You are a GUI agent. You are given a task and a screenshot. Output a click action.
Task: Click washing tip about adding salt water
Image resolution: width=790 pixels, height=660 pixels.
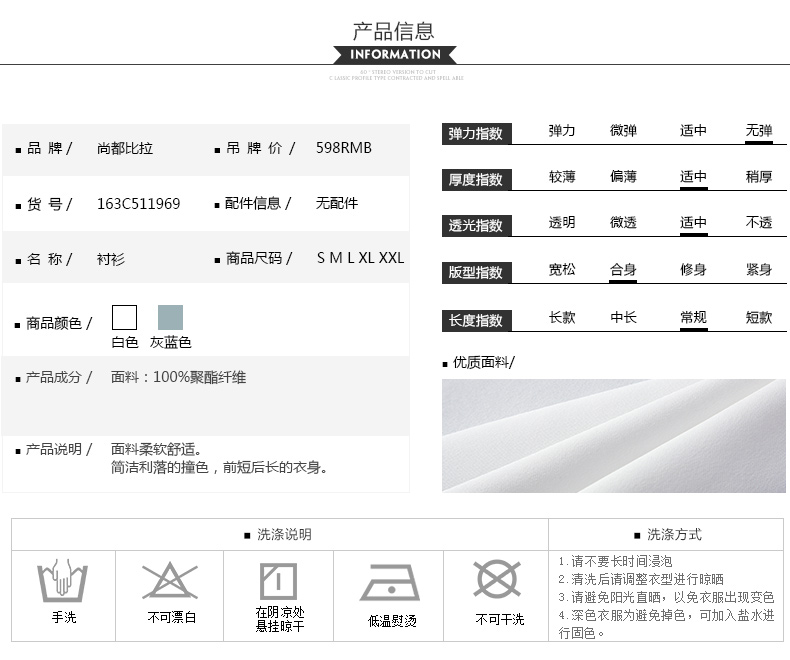tap(667, 624)
